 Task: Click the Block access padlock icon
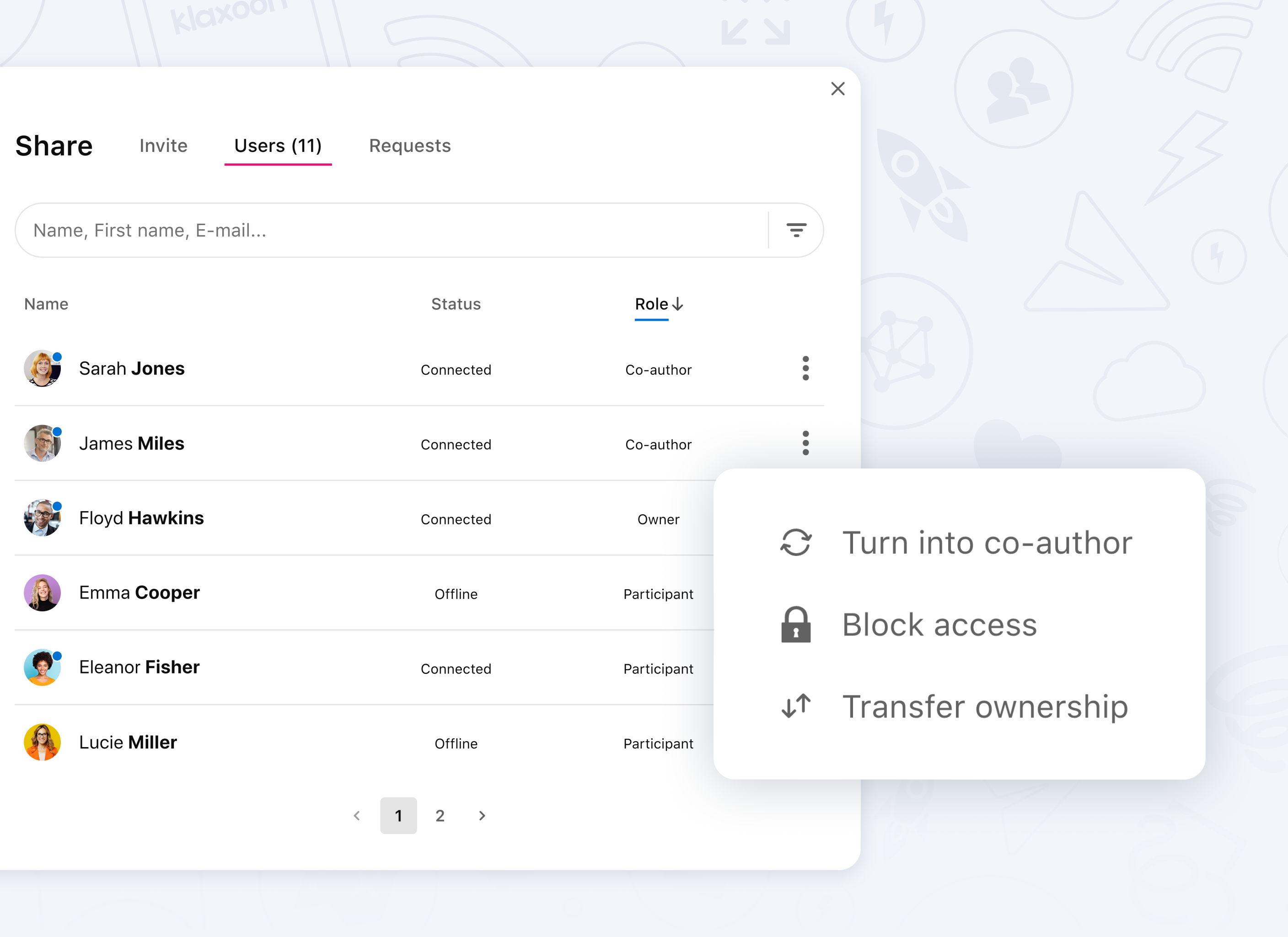tap(796, 625)
